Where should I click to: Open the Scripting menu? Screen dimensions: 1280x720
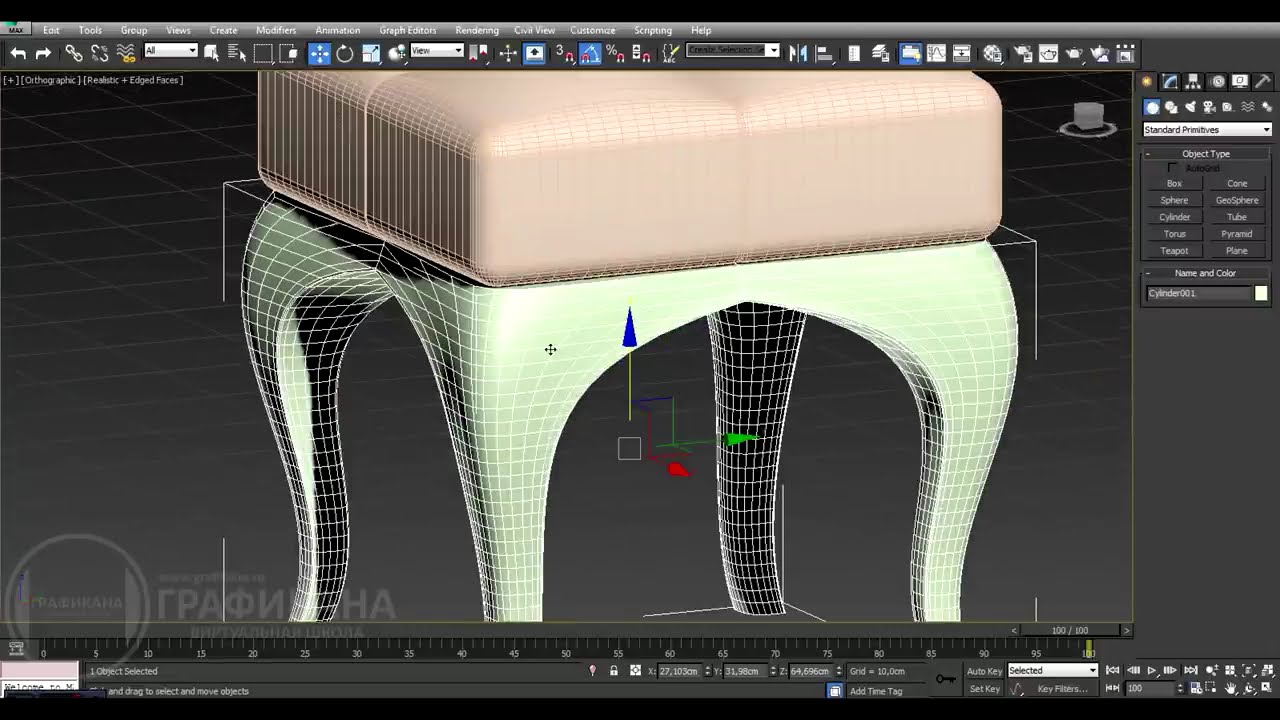(x=653, y=30)
